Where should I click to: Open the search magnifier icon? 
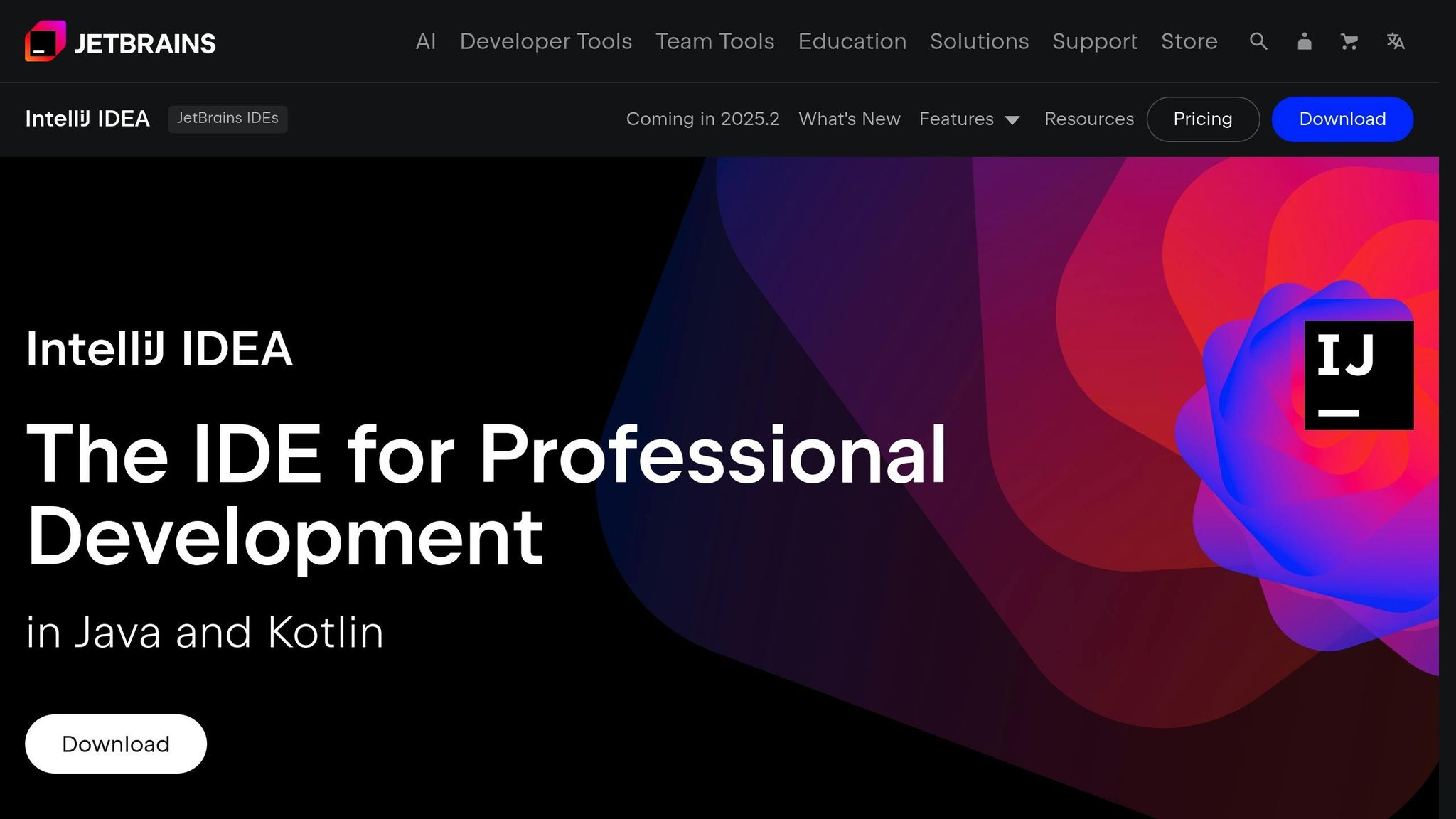1258,41
